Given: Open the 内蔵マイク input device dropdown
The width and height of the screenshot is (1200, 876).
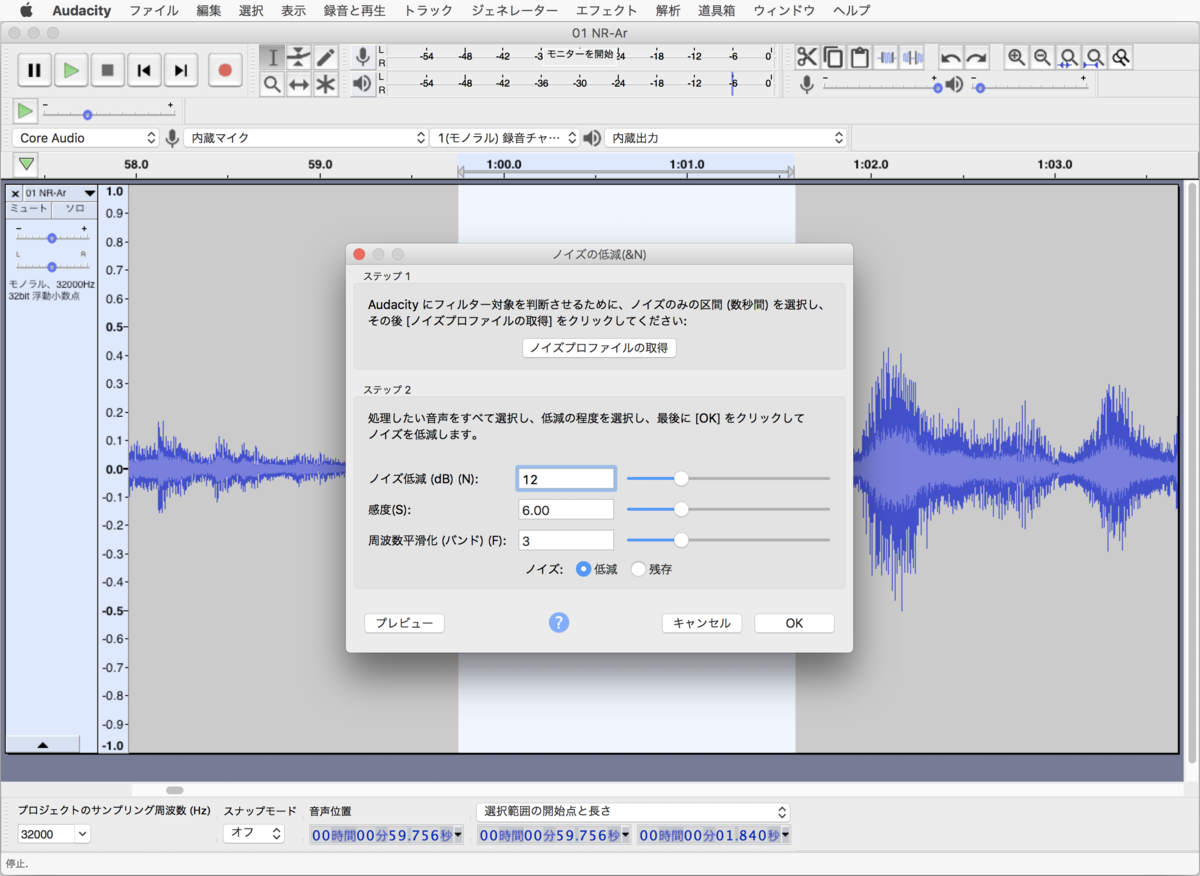Looking at the screenshot, I should pyautogui.click(x=306, y=138).
